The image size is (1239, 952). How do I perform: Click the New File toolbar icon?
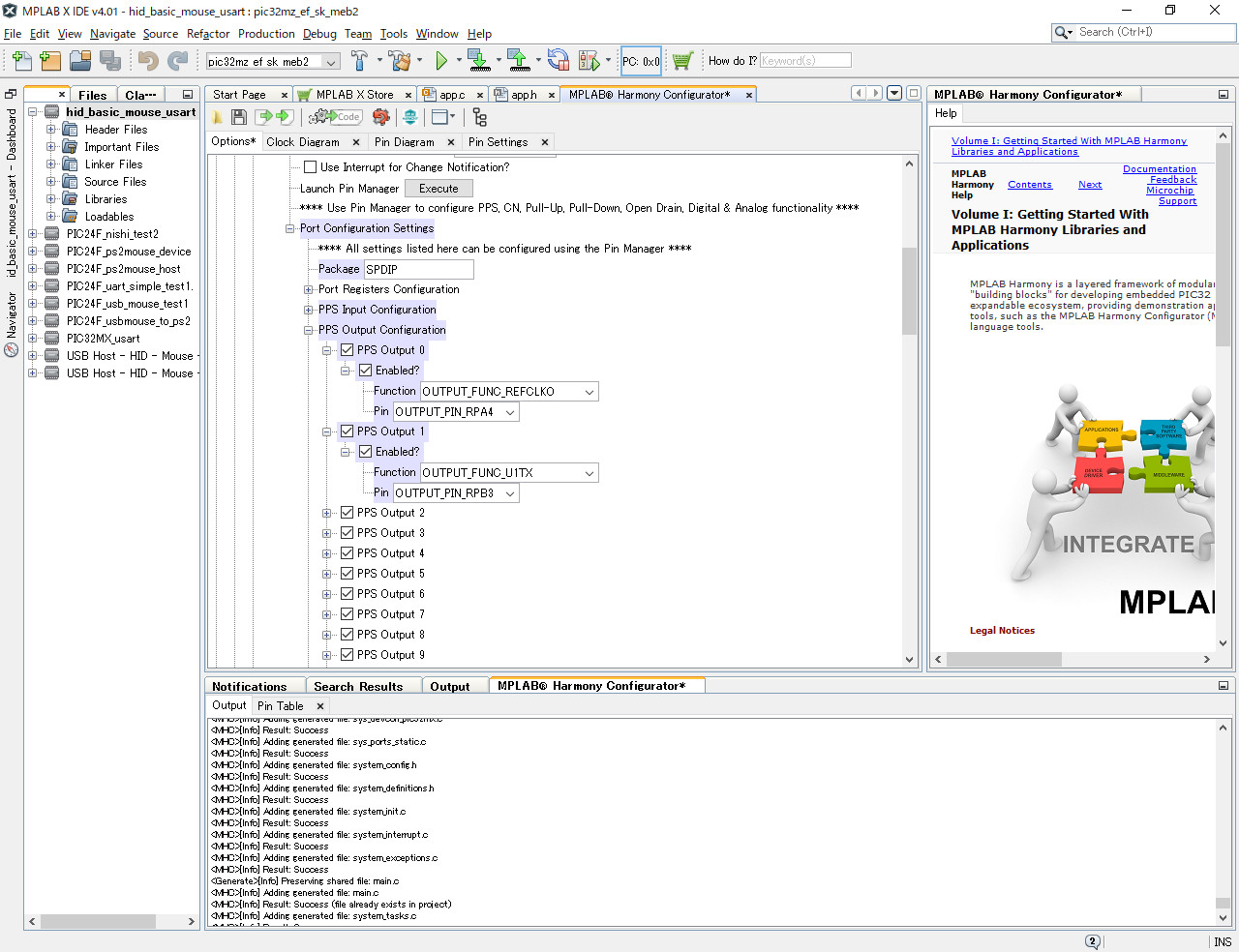(21, 61)
